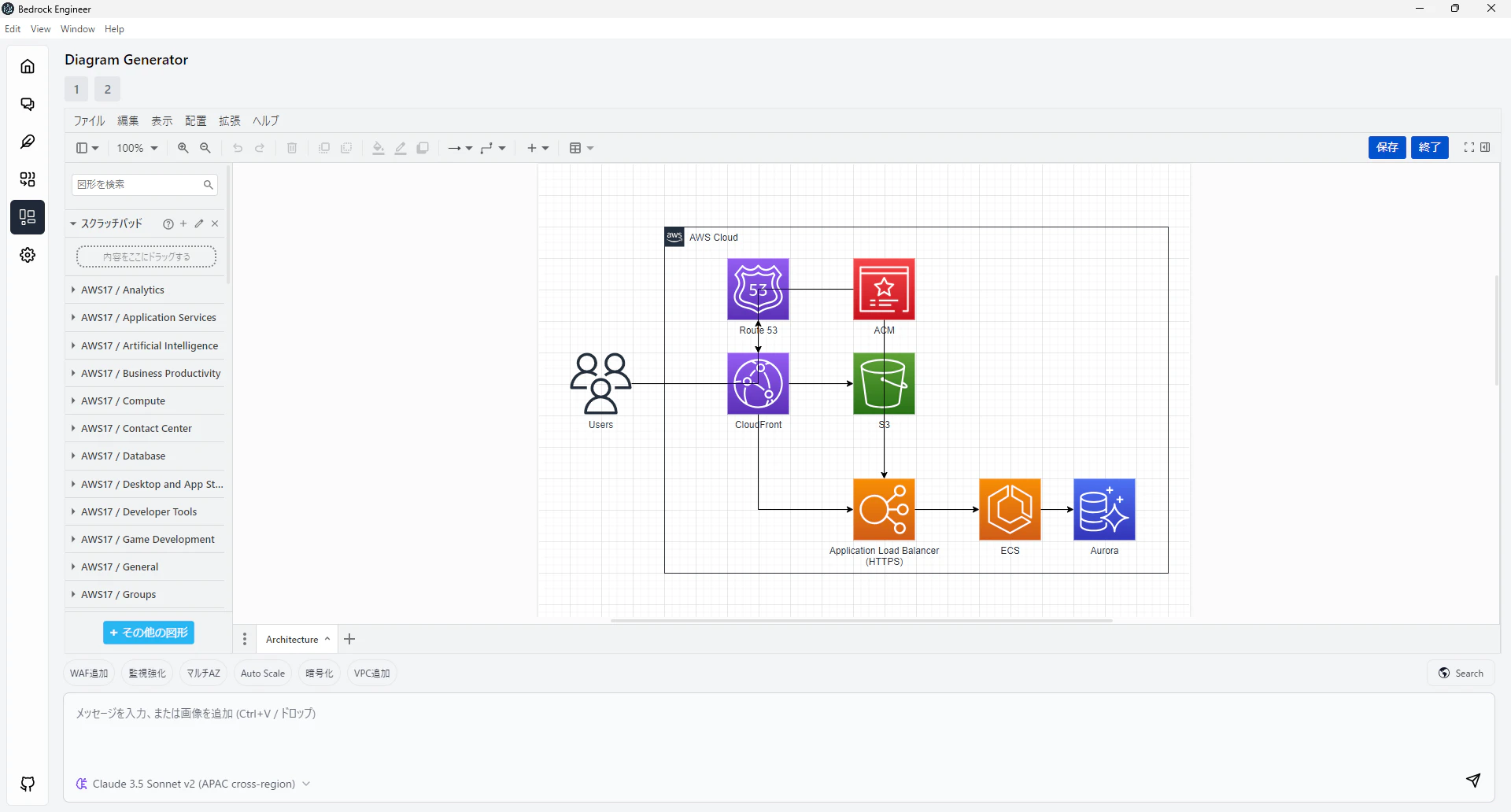The width and height of the screenshot is (1511, 812).
Task: Click the To Front toolbar icon
Action: coord(324,148)
